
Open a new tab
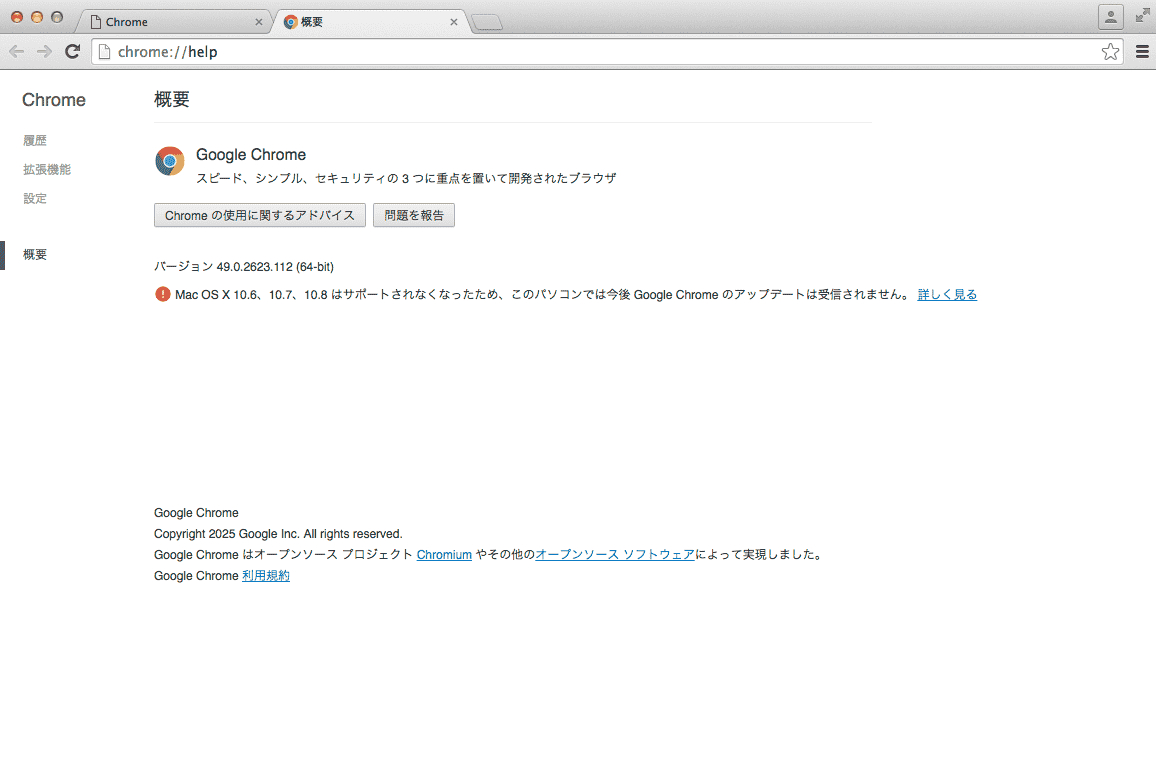coord(487,23)
